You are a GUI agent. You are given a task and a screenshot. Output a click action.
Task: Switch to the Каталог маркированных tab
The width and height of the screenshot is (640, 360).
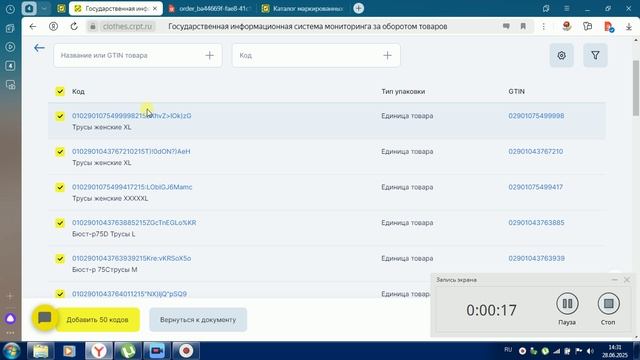(x=302, y=8)
